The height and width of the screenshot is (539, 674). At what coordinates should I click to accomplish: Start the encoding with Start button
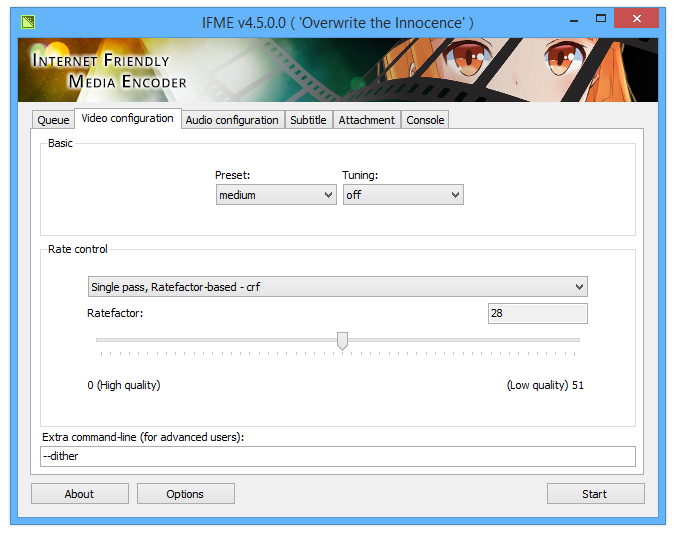pyautogui.click(x=595, y=494)
